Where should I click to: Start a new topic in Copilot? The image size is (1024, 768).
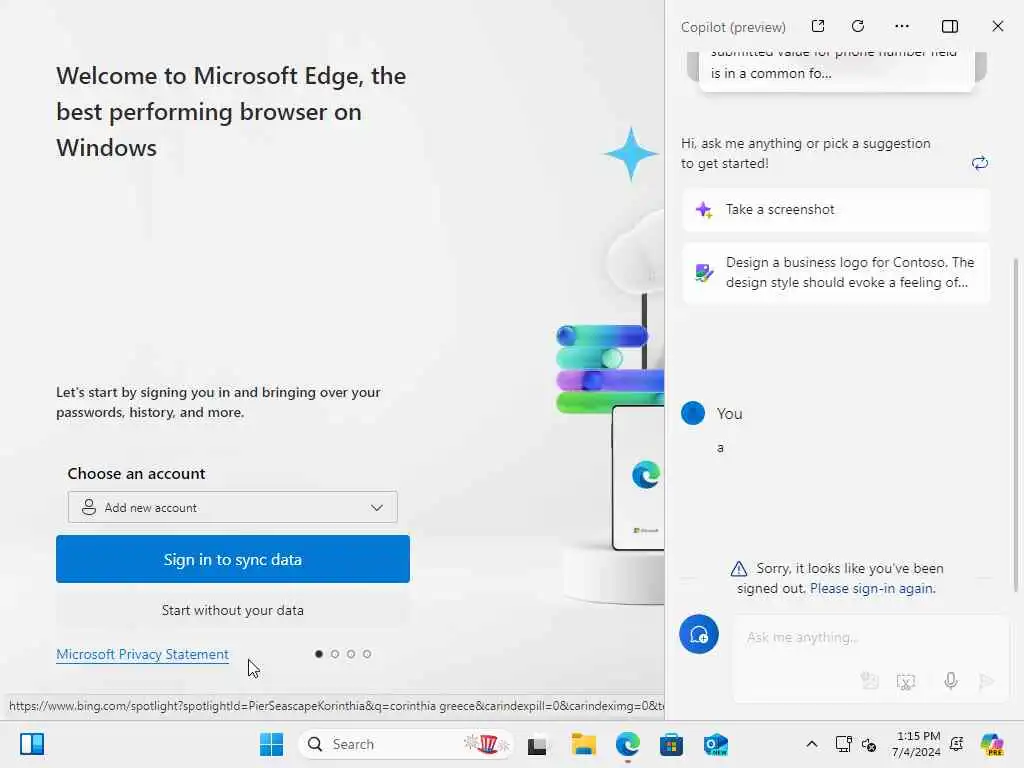[699, 634]
